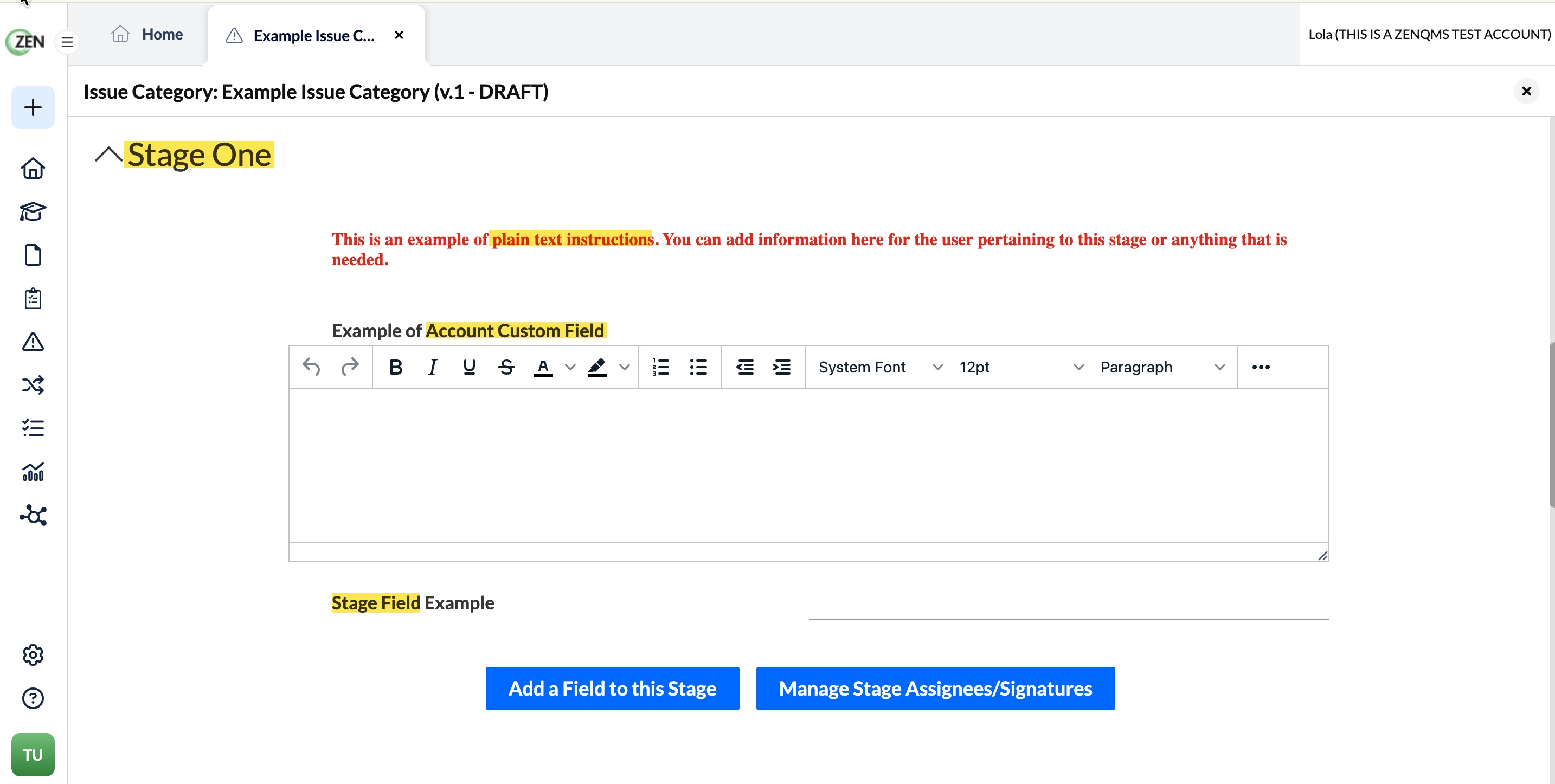This screenshot has height=784, width=1555.
Task: Click Manage Stage Assignees/Signatures button
Action: (x=935, y=689)
